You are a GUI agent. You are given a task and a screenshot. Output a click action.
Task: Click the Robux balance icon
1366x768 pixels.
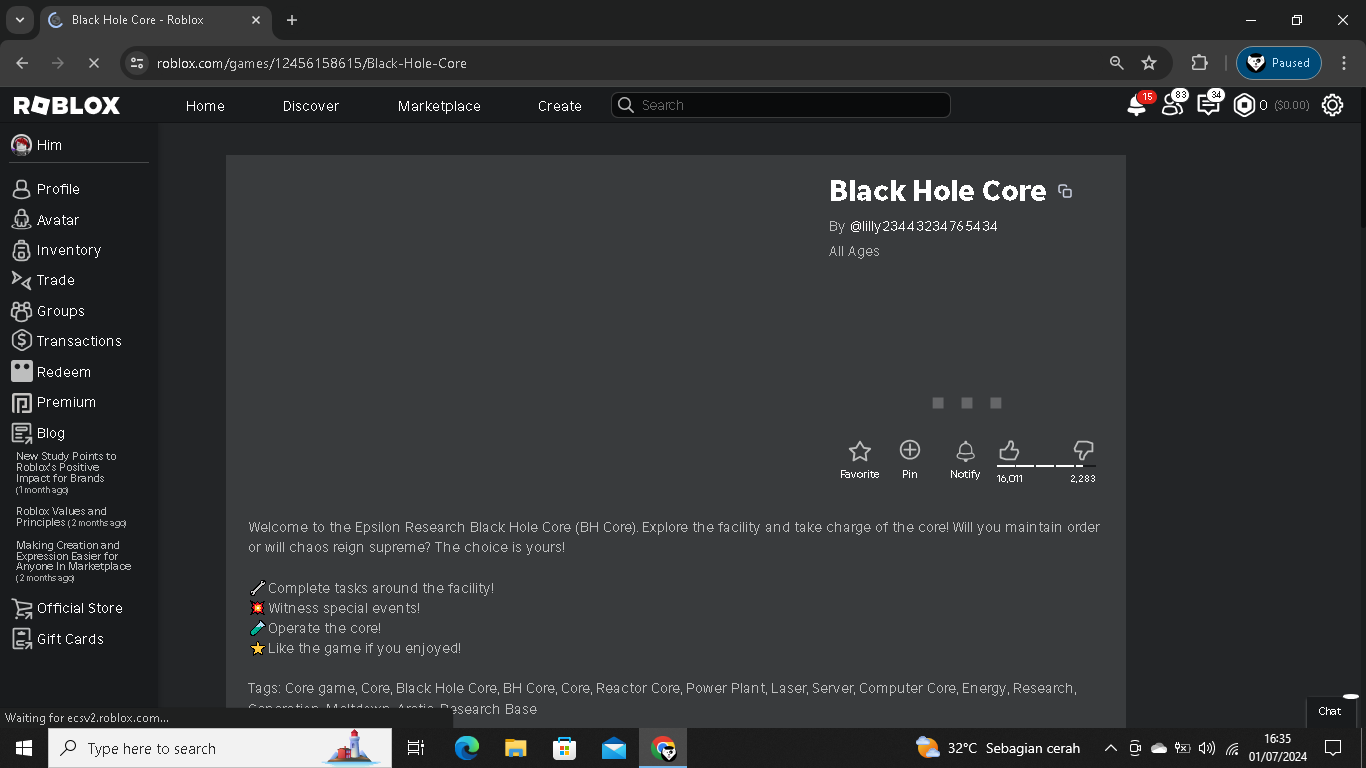(1244, 105)
